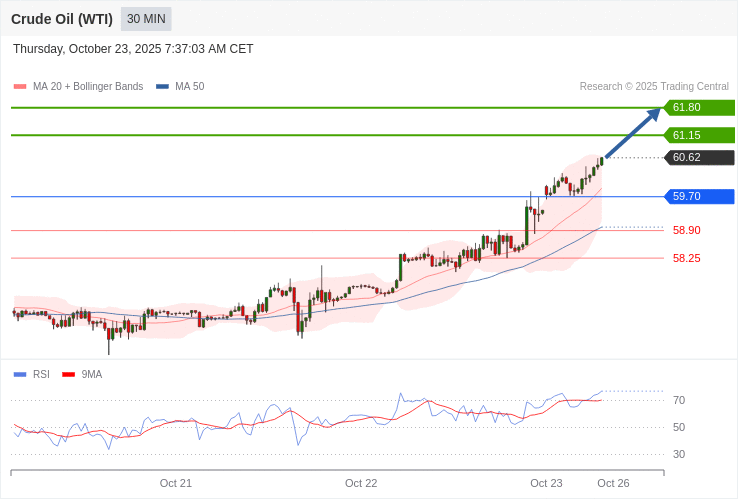Click the 30 MIN timeframe badge

[x=146, y=19]
